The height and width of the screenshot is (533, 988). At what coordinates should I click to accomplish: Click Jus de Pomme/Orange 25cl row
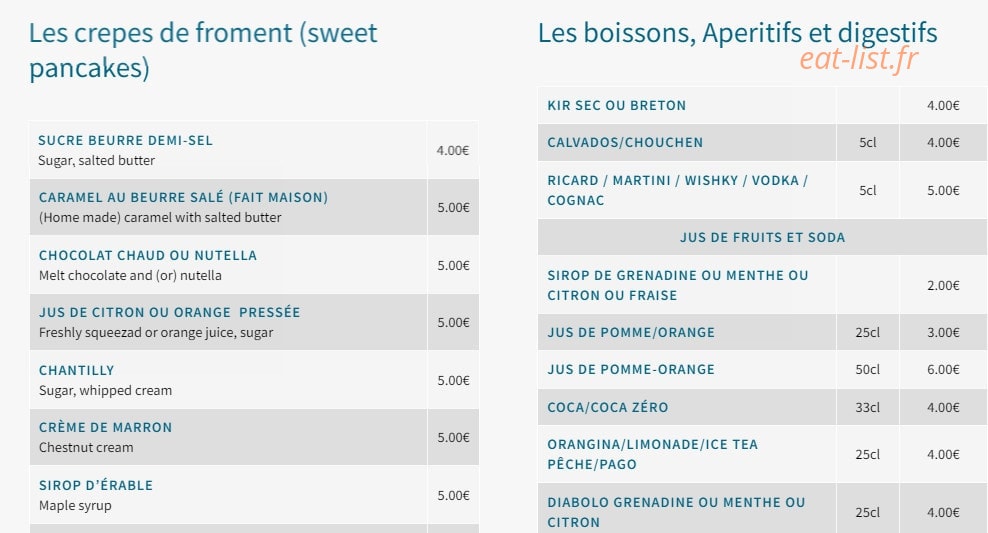762,332
